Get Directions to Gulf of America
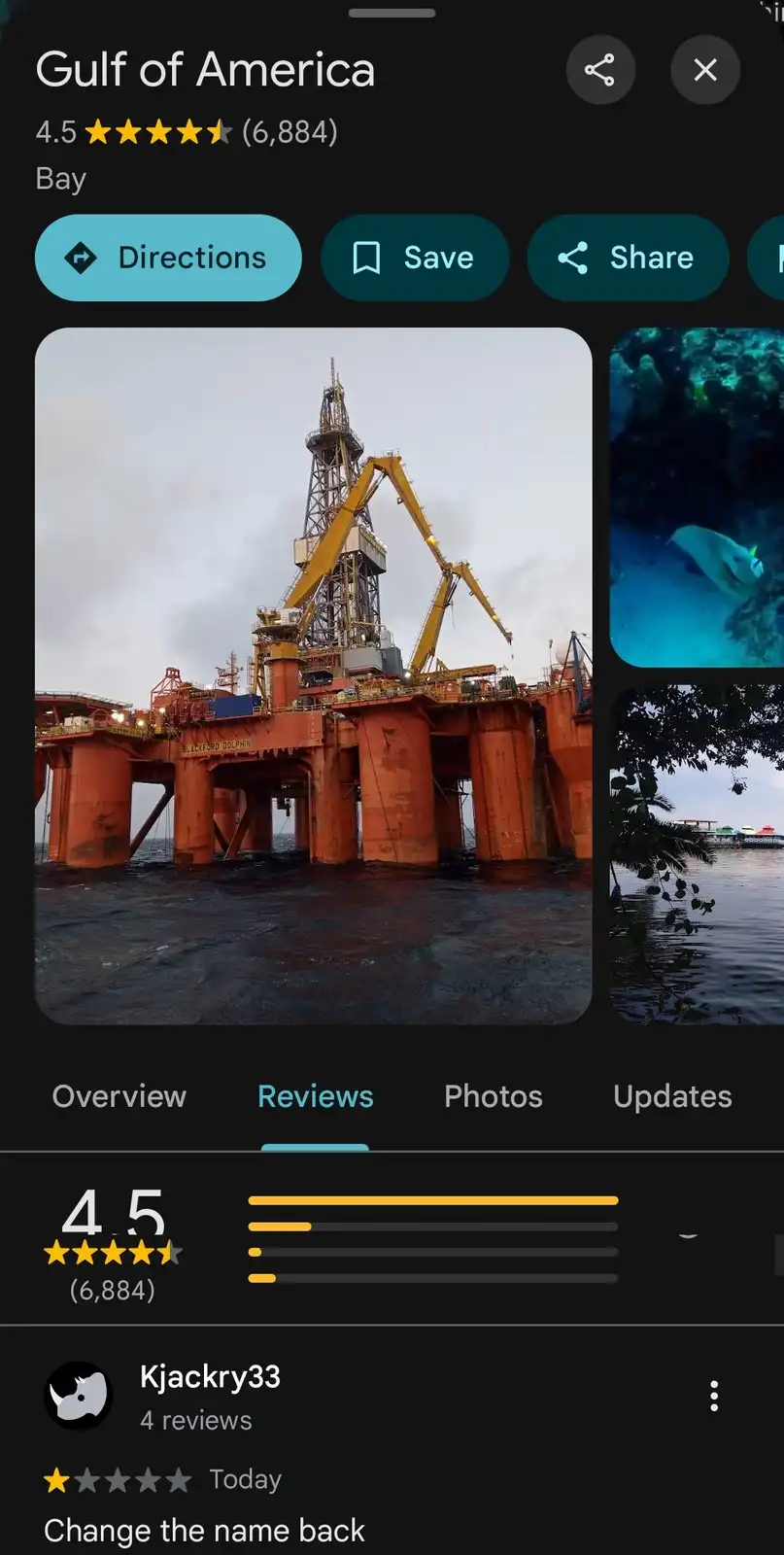Screen dimensions: 784x1555 tap(168, 258)
